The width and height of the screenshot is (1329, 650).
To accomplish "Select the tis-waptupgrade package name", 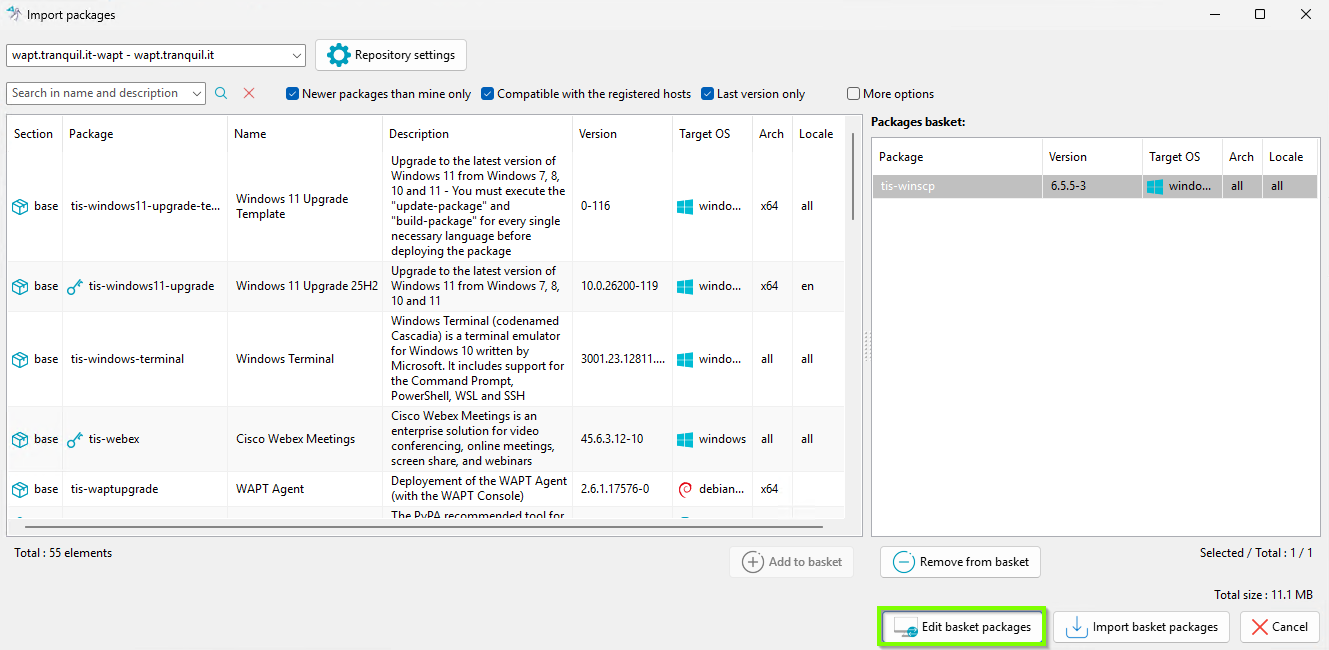I will [x=114, y=489].
